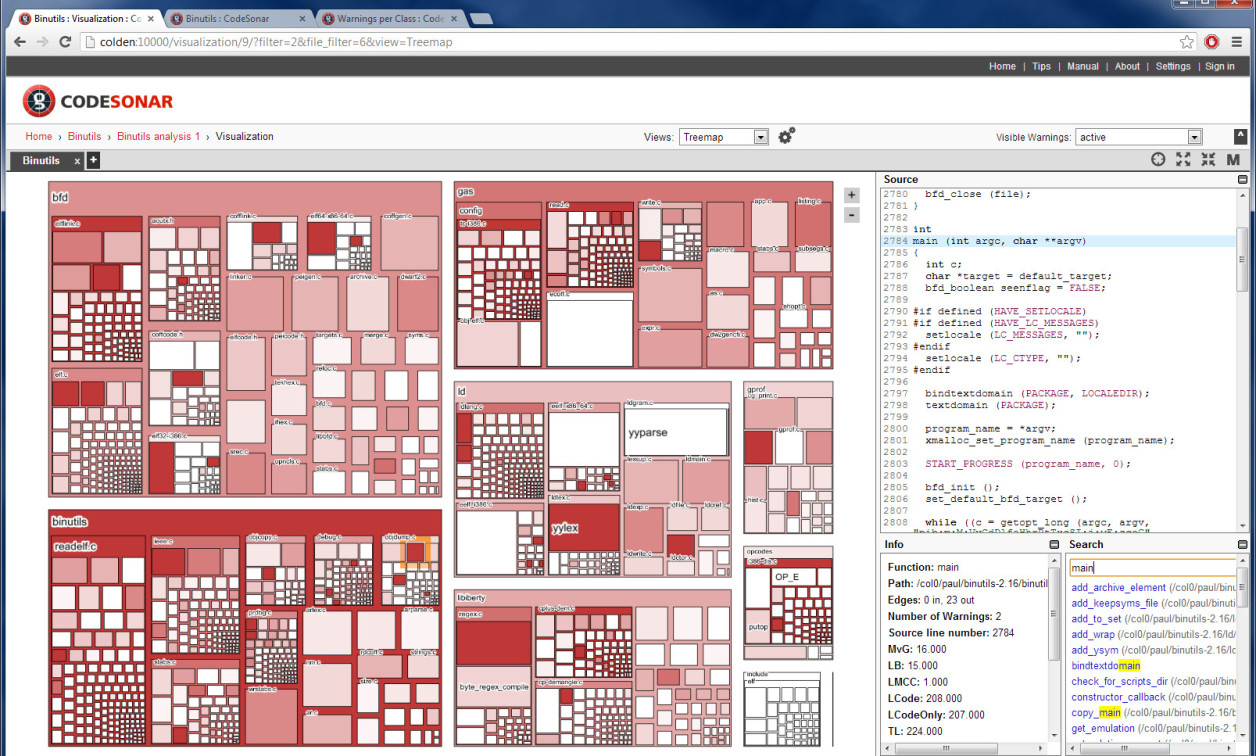
Task: Click the visualization settings gear icon
Action: coord(786,136)
